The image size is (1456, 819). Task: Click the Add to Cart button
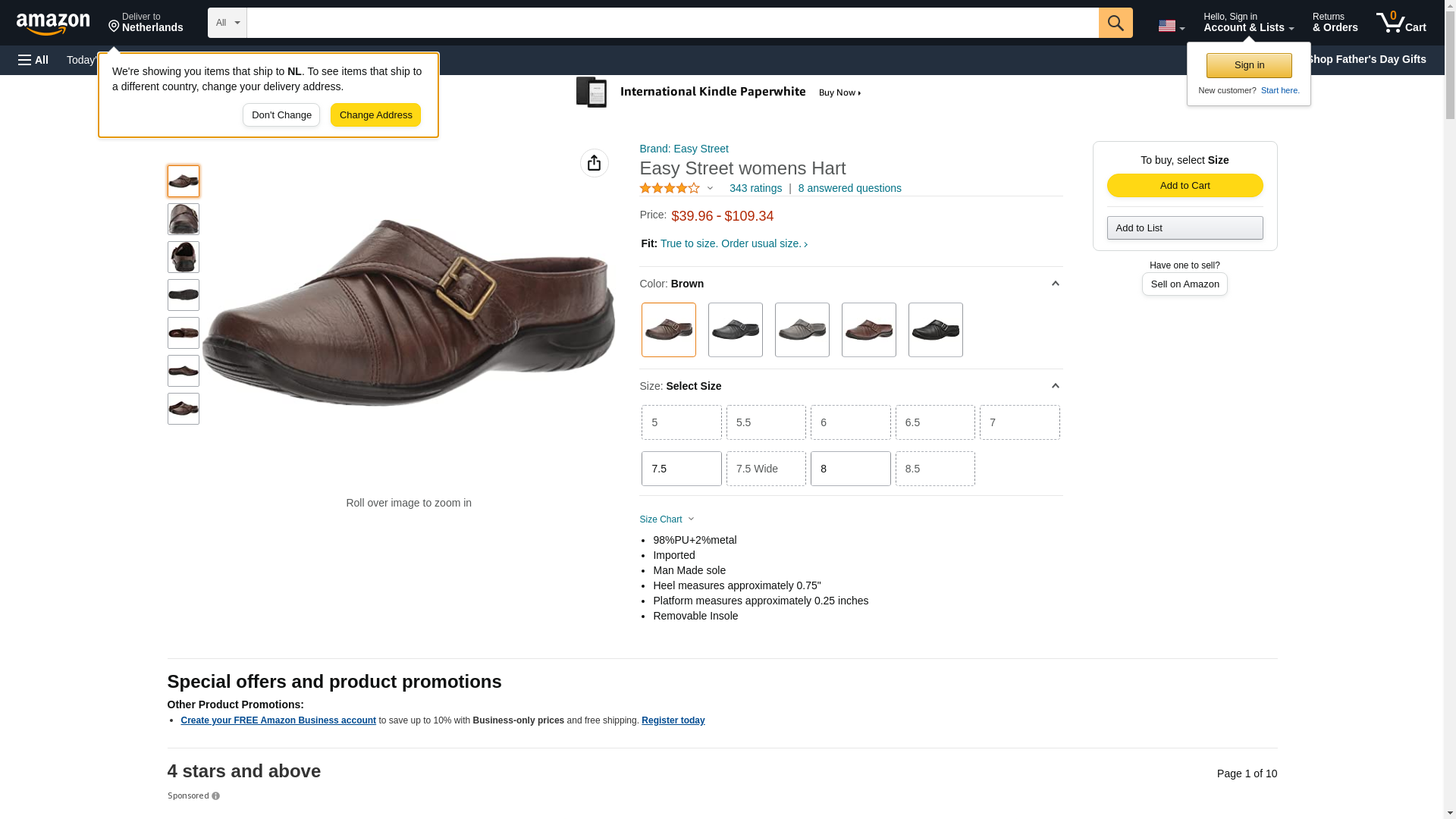(1185, 186)
